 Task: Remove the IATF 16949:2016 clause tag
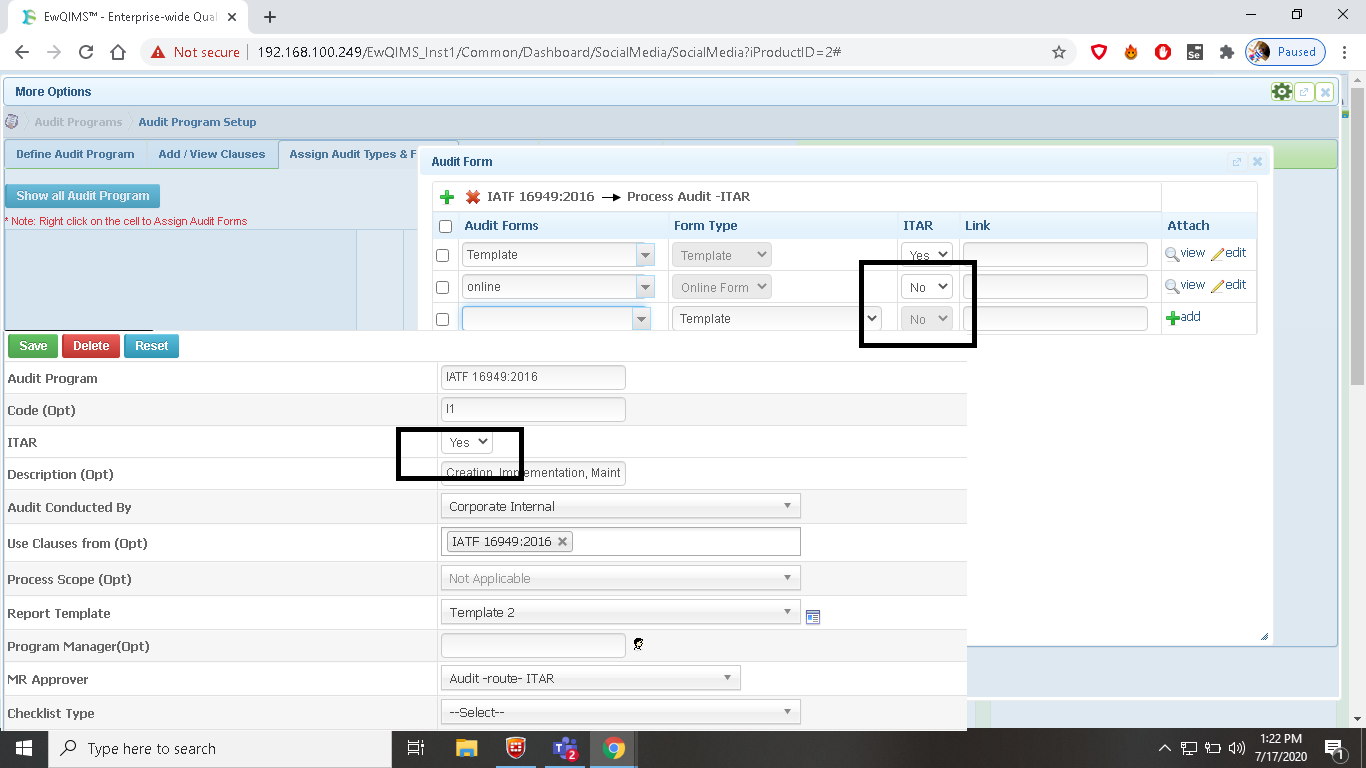pos(563,541)
